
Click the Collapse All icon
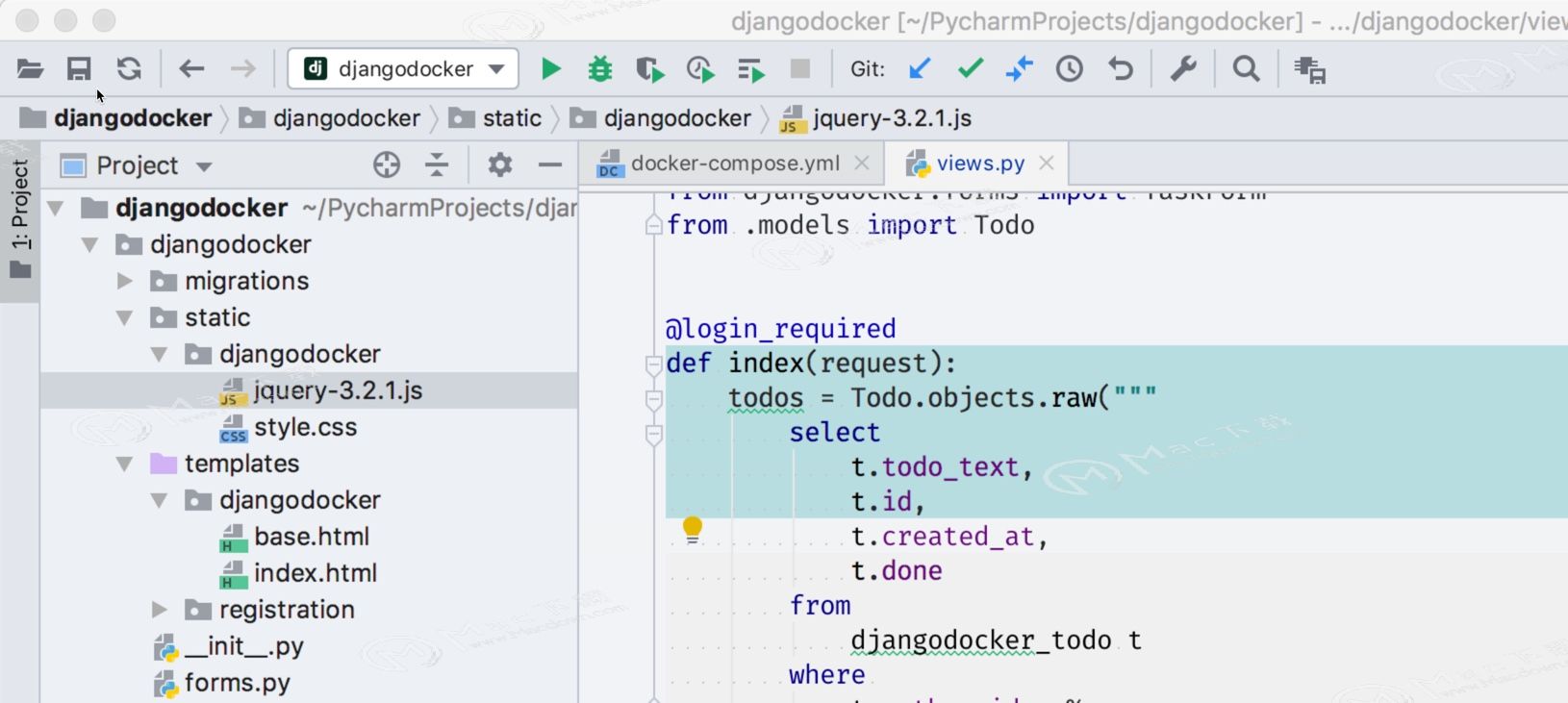point(437,165)
